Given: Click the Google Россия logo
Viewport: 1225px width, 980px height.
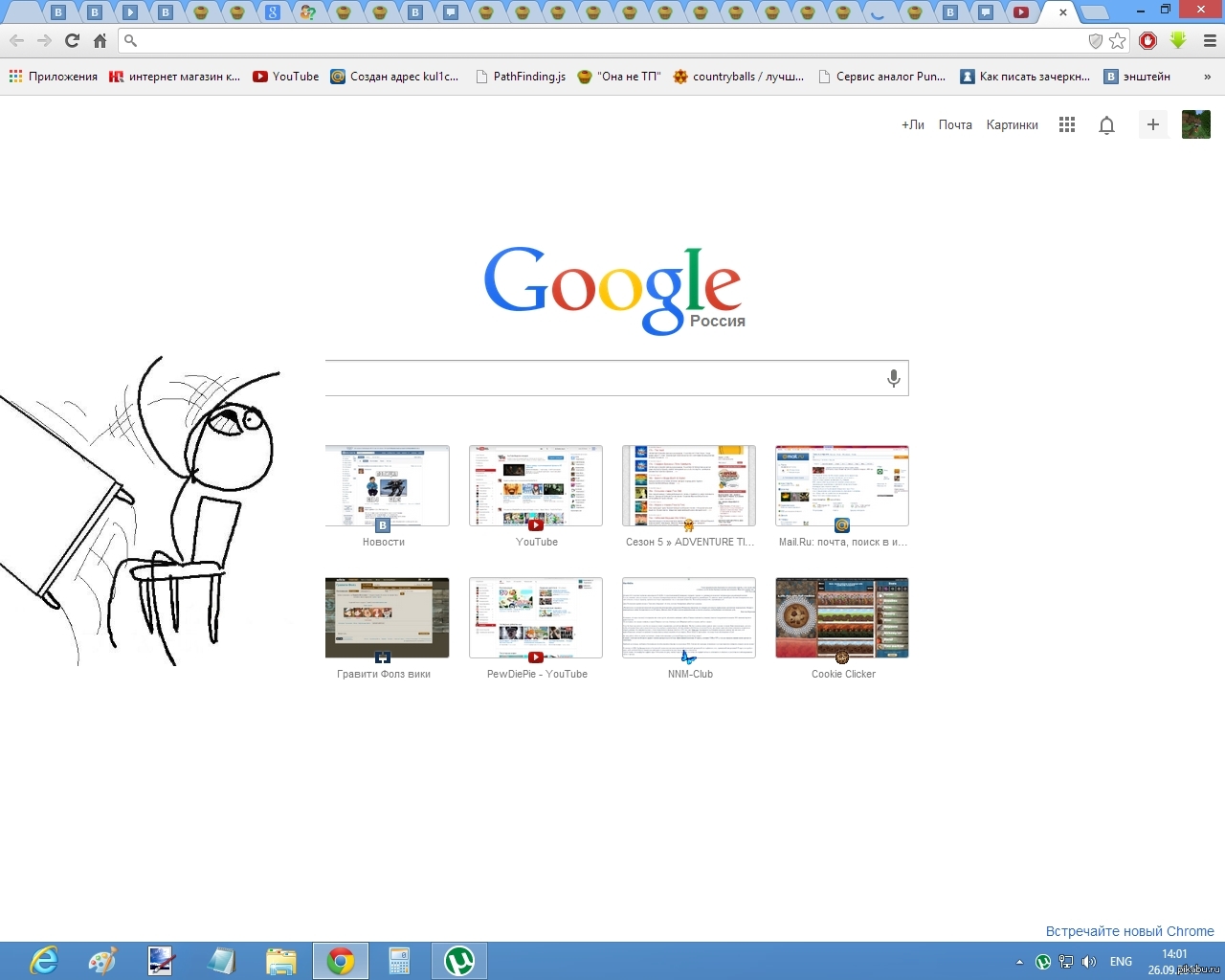Looking at the screenshot, I should tap(614, 290).
